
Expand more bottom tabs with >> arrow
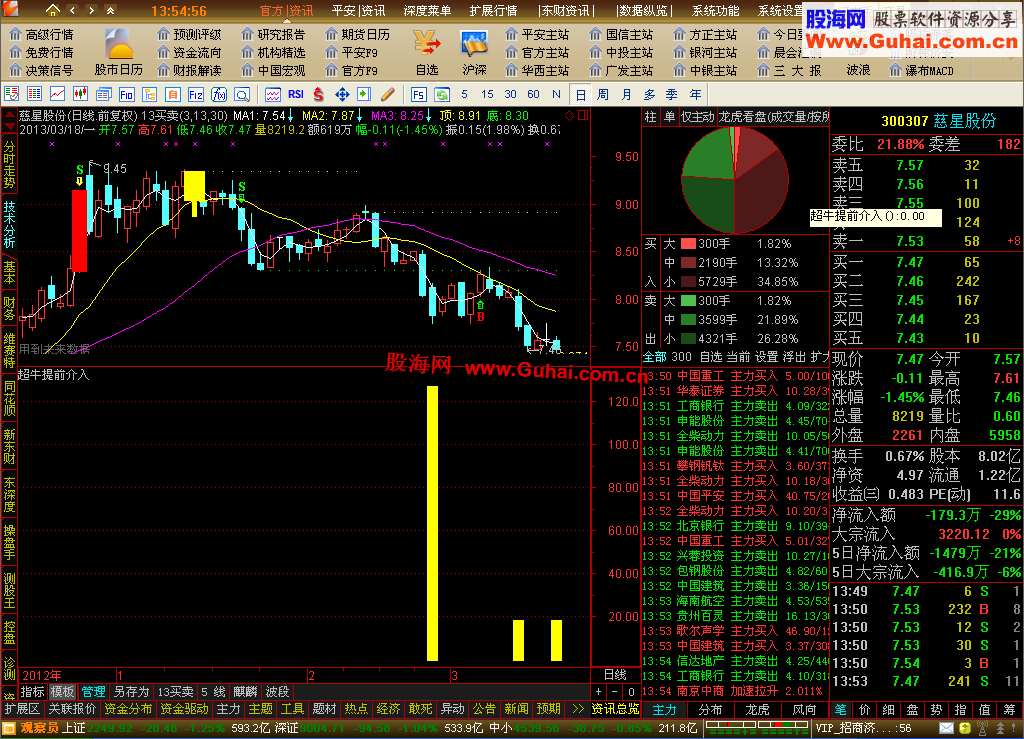578,709
